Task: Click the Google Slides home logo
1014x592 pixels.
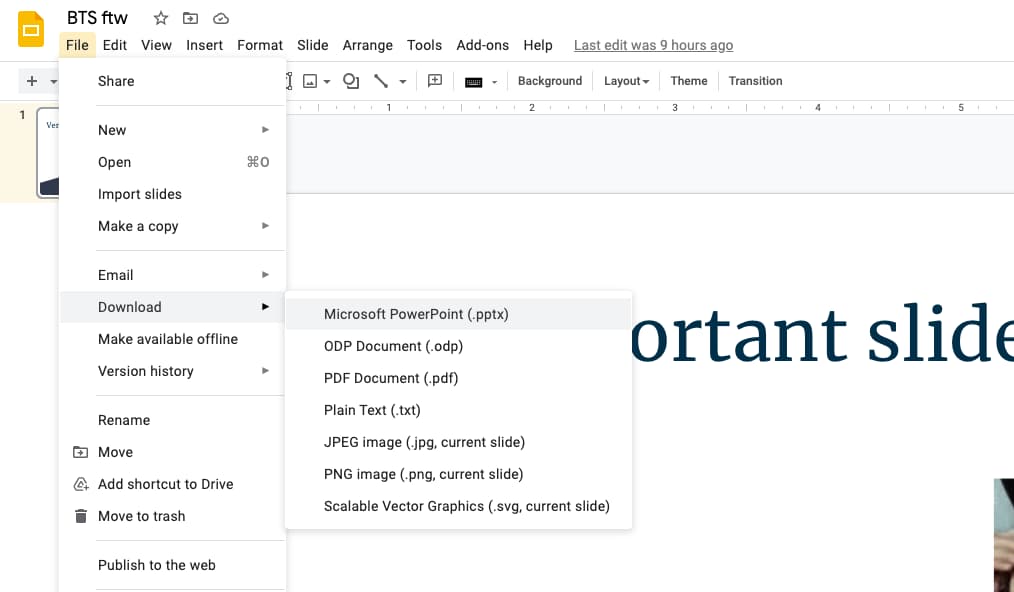Action: (x=31, y=30)
